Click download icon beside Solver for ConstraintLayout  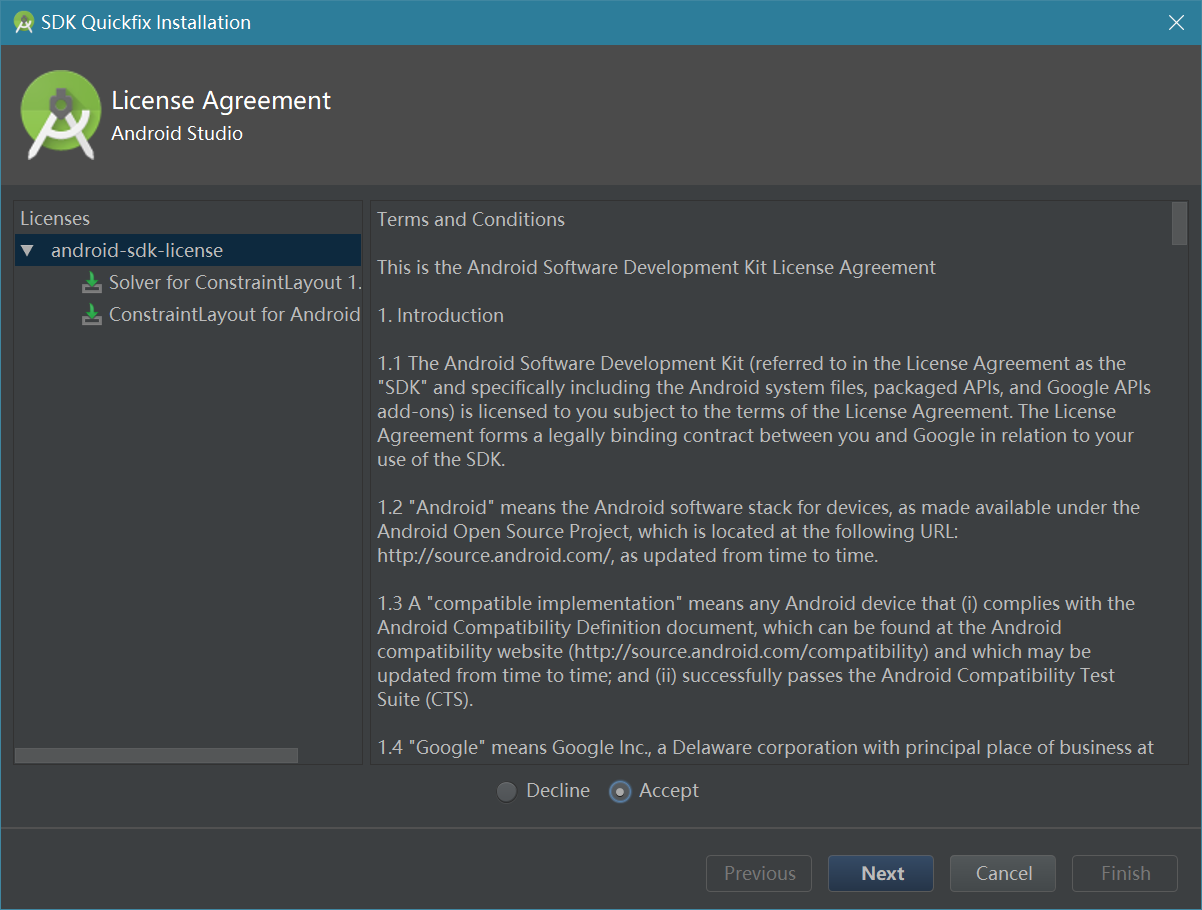click(x=92, y=283)
